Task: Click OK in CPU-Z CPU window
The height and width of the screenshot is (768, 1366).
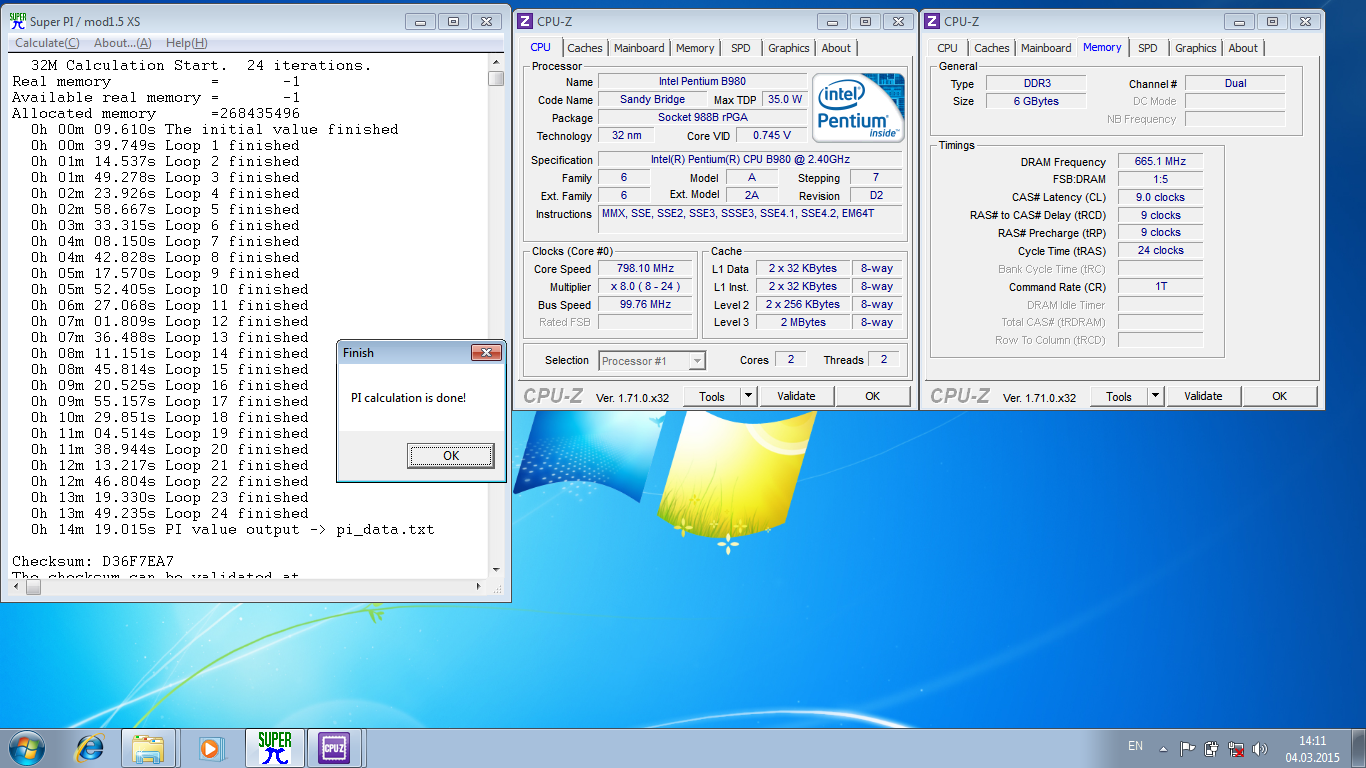Action: [873, 396]
